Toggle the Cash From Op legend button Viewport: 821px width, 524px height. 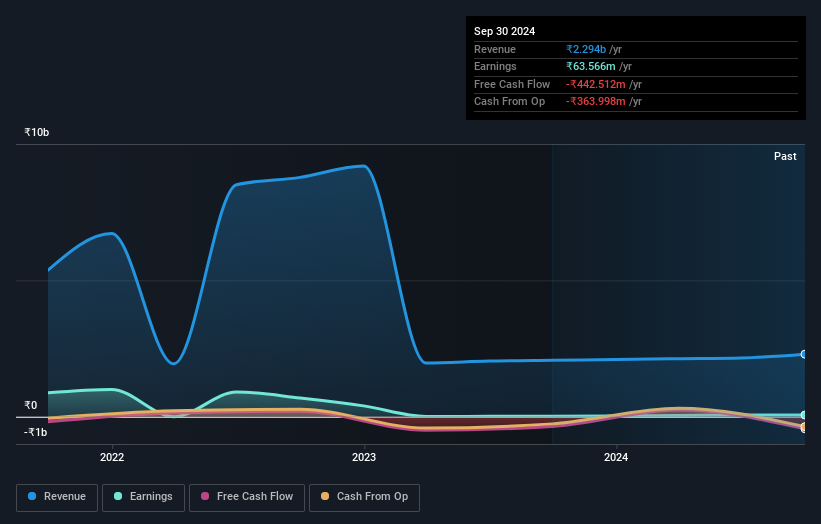364,497
